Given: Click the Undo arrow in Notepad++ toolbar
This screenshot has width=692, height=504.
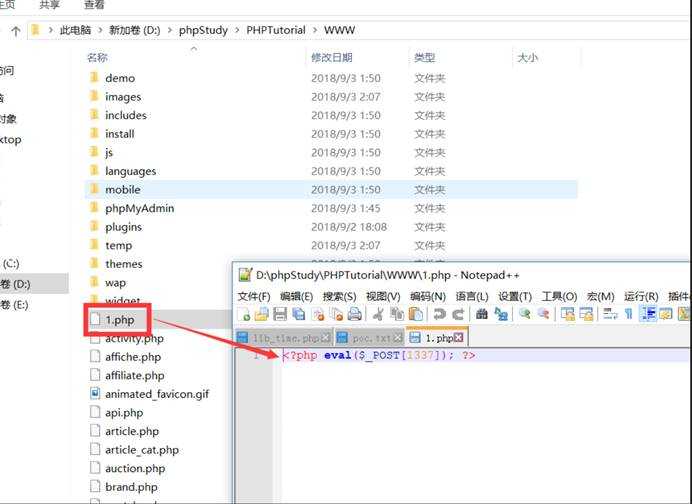Looking at the screenshot, I should (x=439, y=314).
